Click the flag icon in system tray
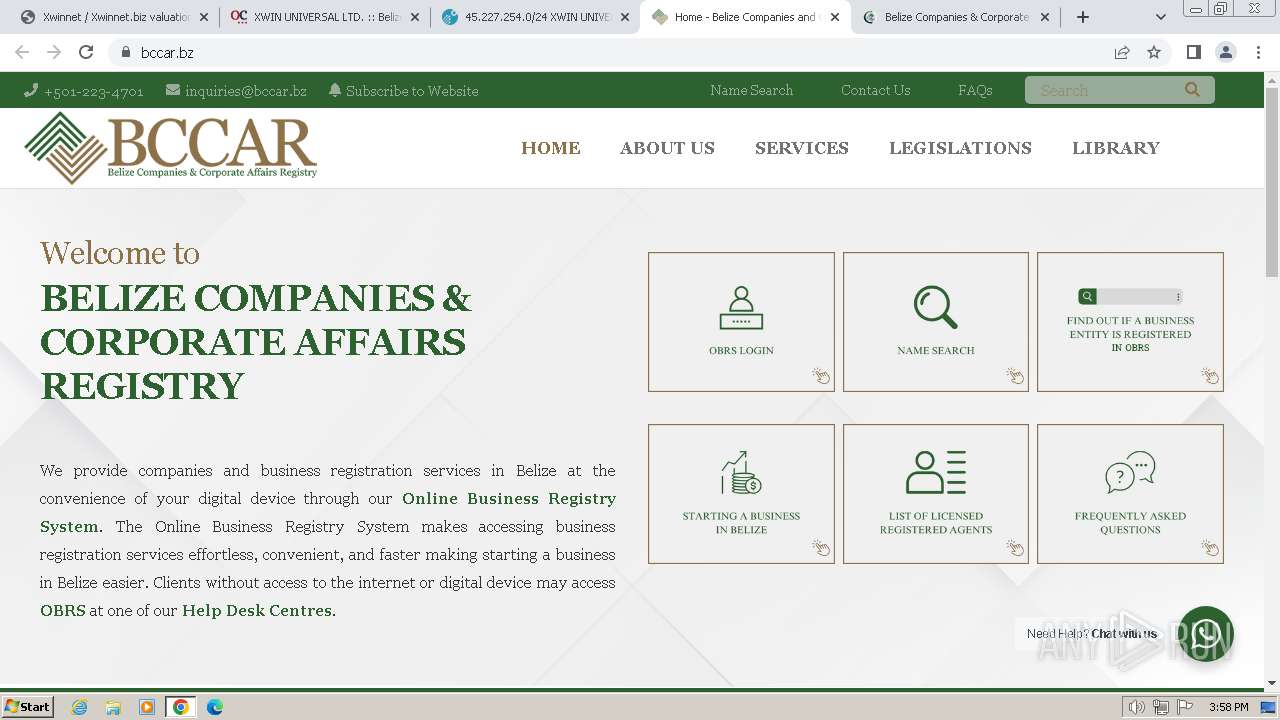Image resolution: width=1280 pixels, height=720 pixels. (x=1185, y=707)
